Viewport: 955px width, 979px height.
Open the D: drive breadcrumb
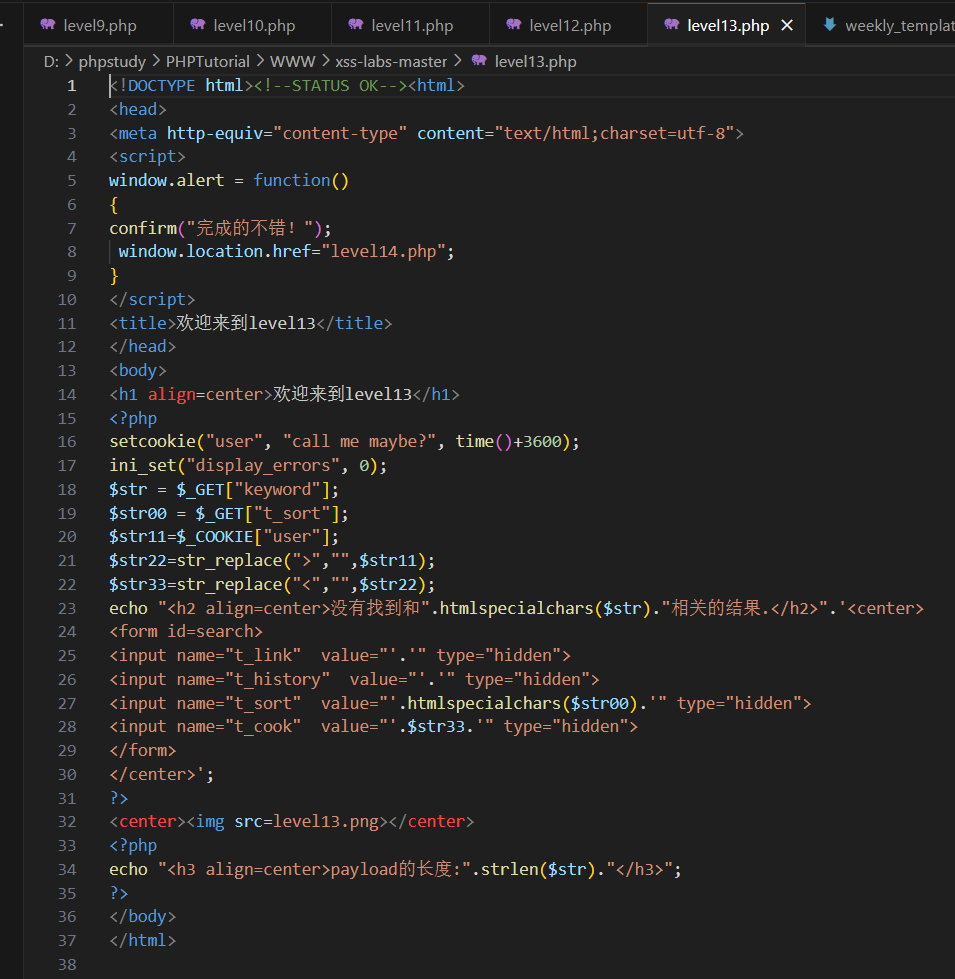click(x=51, y=62)
